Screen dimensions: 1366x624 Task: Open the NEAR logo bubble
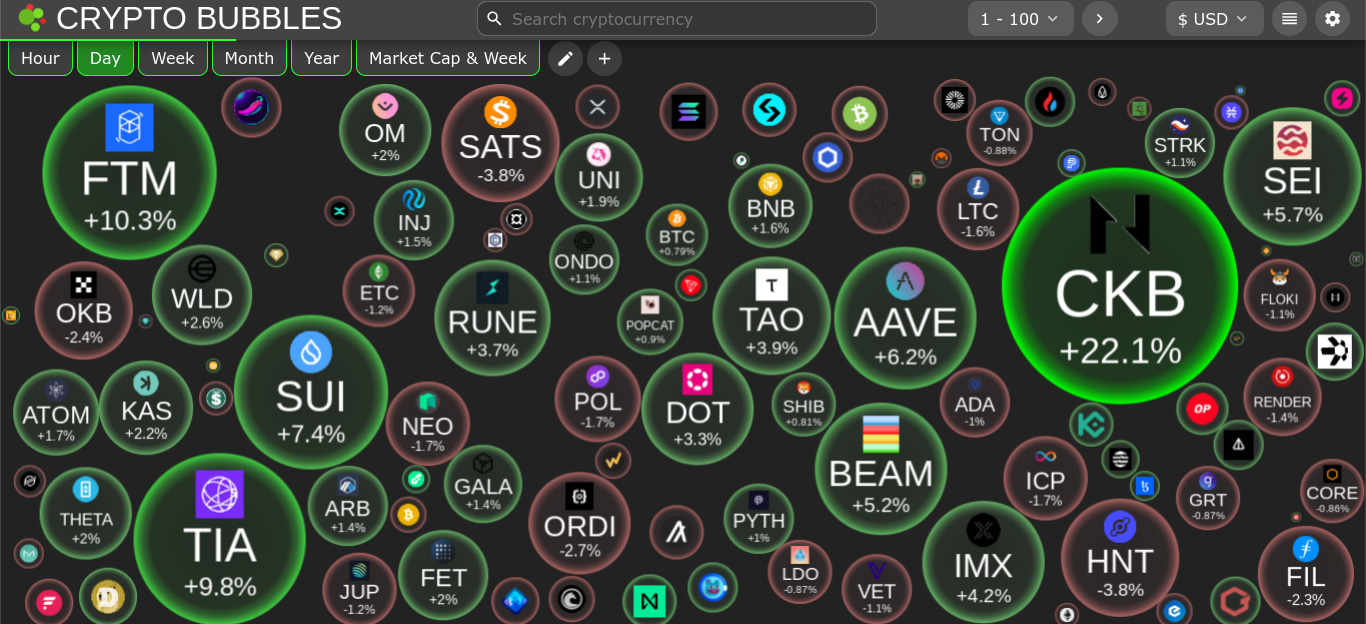[x=649, y=602]
